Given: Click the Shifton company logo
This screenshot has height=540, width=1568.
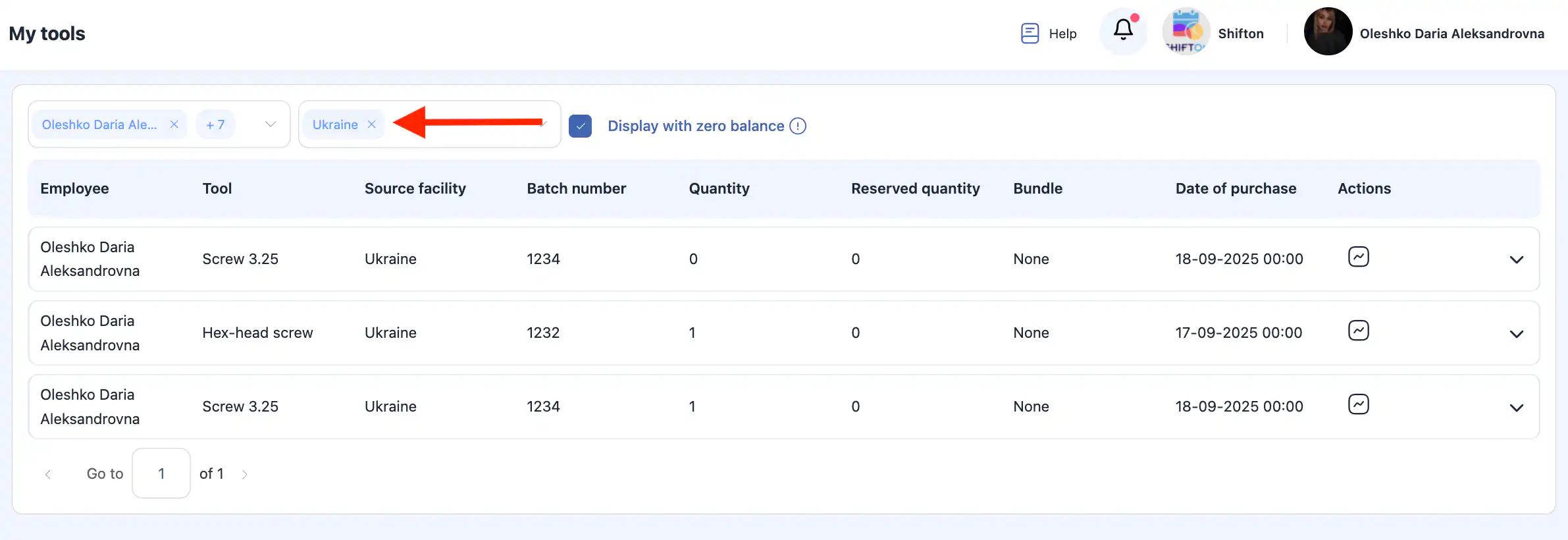Looking at the screenshot, I should click(1186, 32).
